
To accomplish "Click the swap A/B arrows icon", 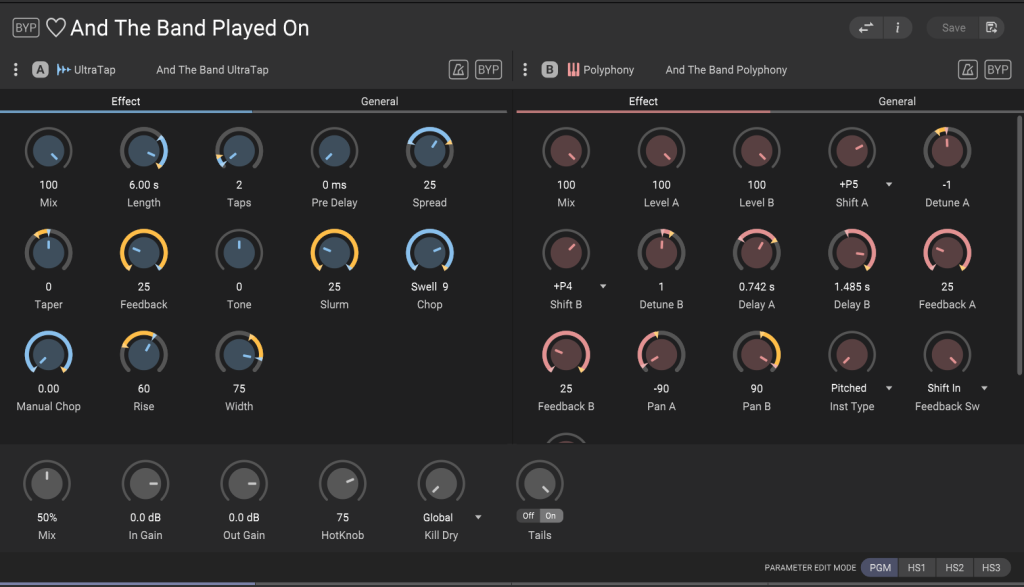I will (866, 27).
